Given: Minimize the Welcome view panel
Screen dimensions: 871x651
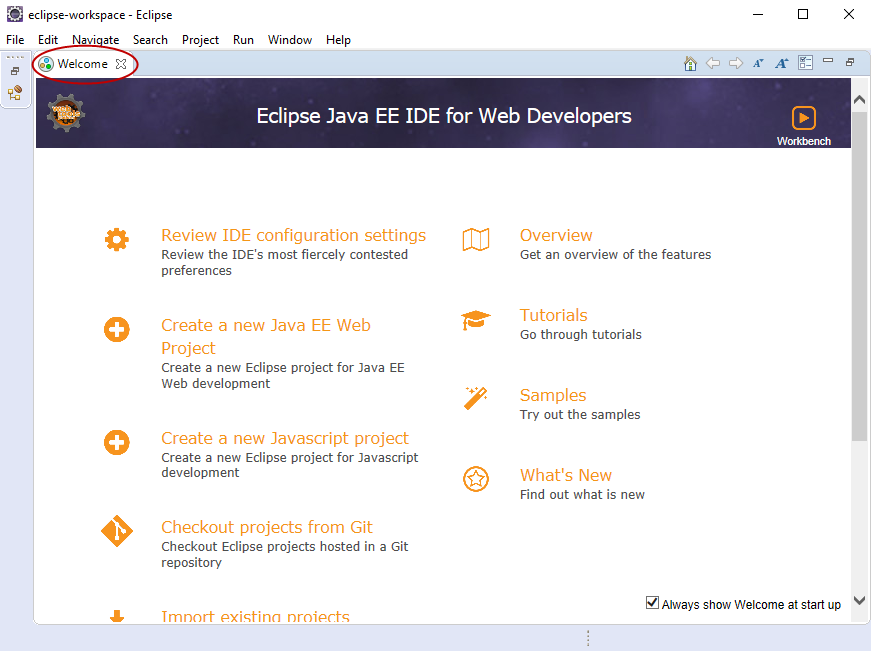Looking at the screenshot, I should (828, 61).
